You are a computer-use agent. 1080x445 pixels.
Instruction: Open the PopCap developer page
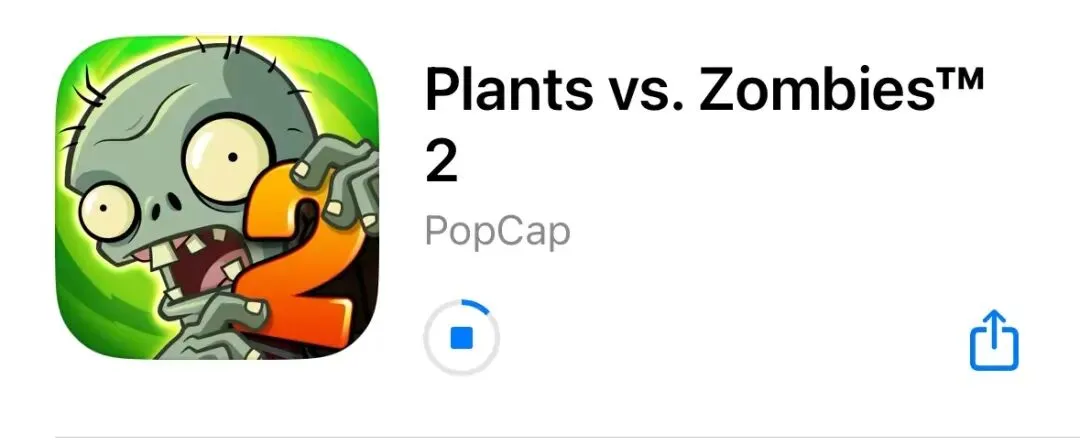[x=497, y=231]
